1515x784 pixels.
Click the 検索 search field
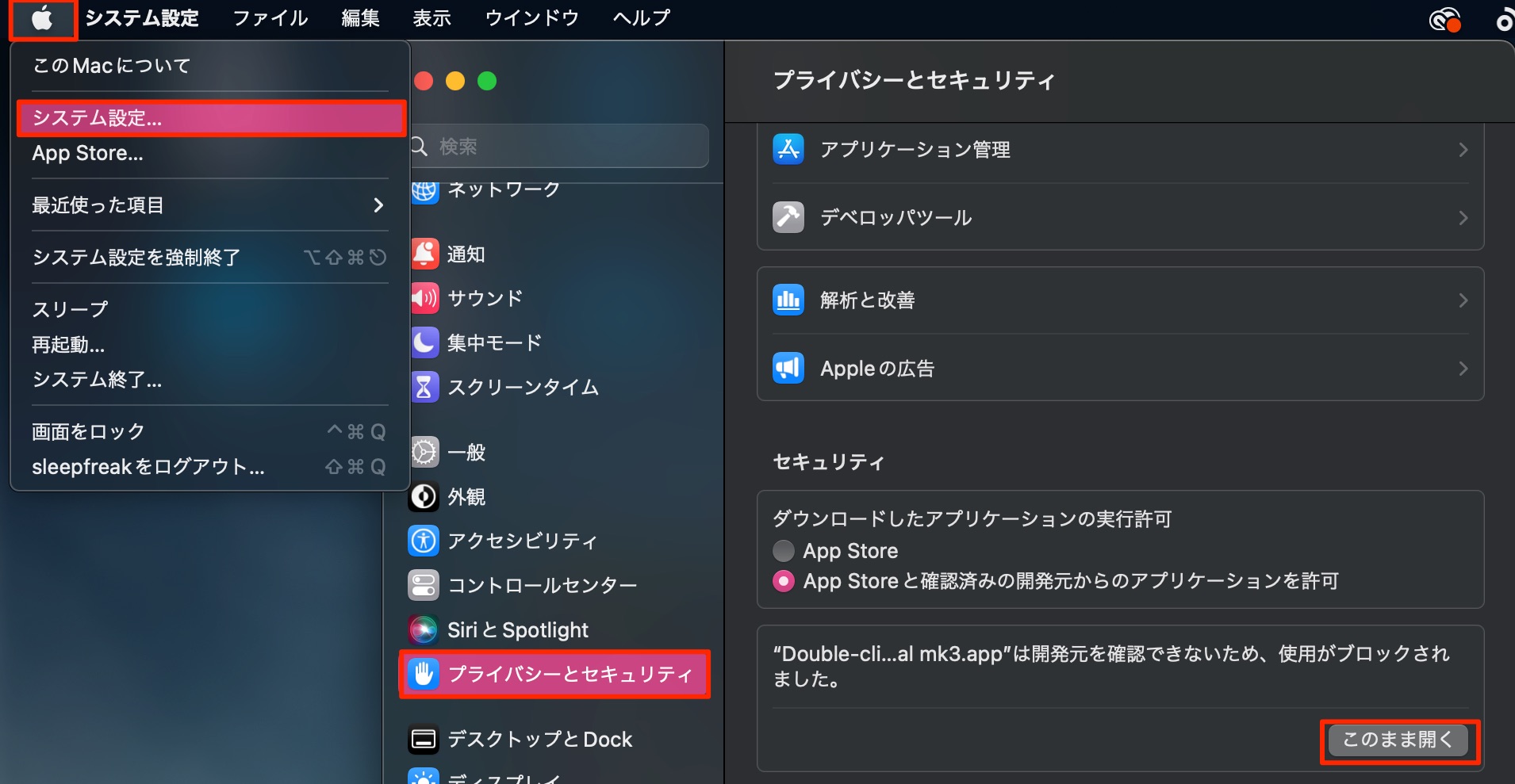pyautogui.click(x=558, y=146)
